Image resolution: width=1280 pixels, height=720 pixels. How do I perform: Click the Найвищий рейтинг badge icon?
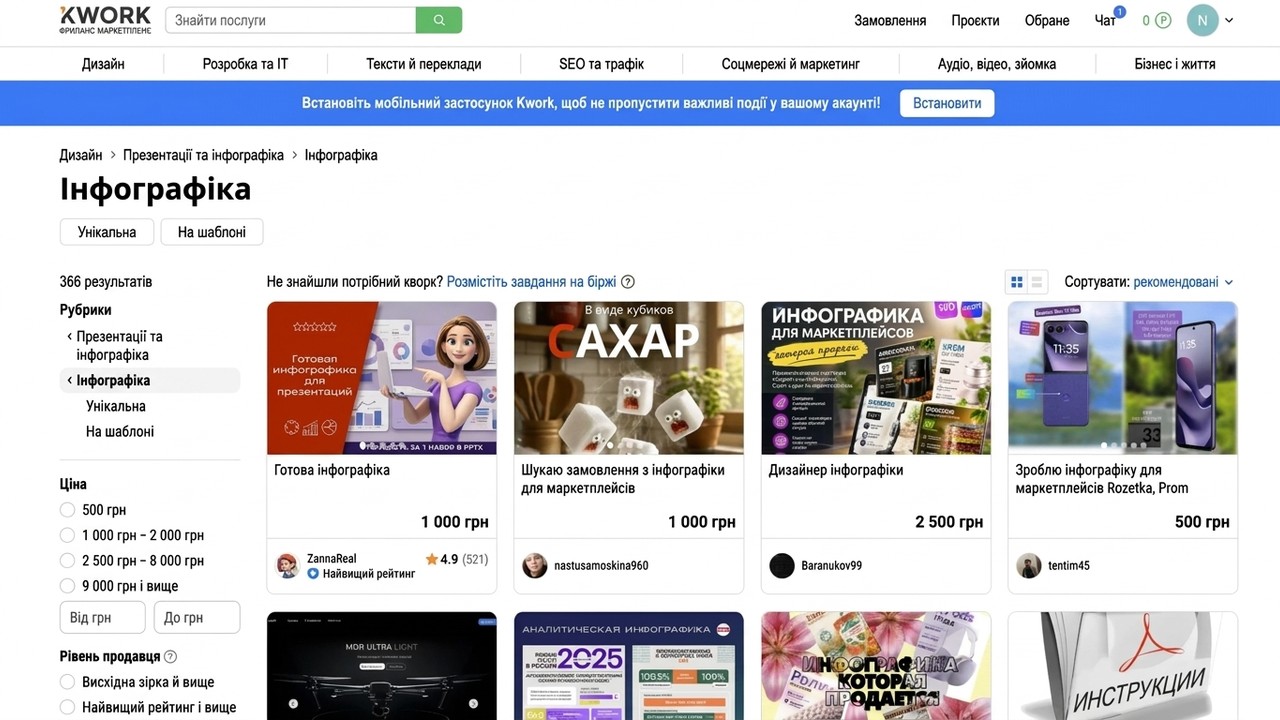click(313, 574)
